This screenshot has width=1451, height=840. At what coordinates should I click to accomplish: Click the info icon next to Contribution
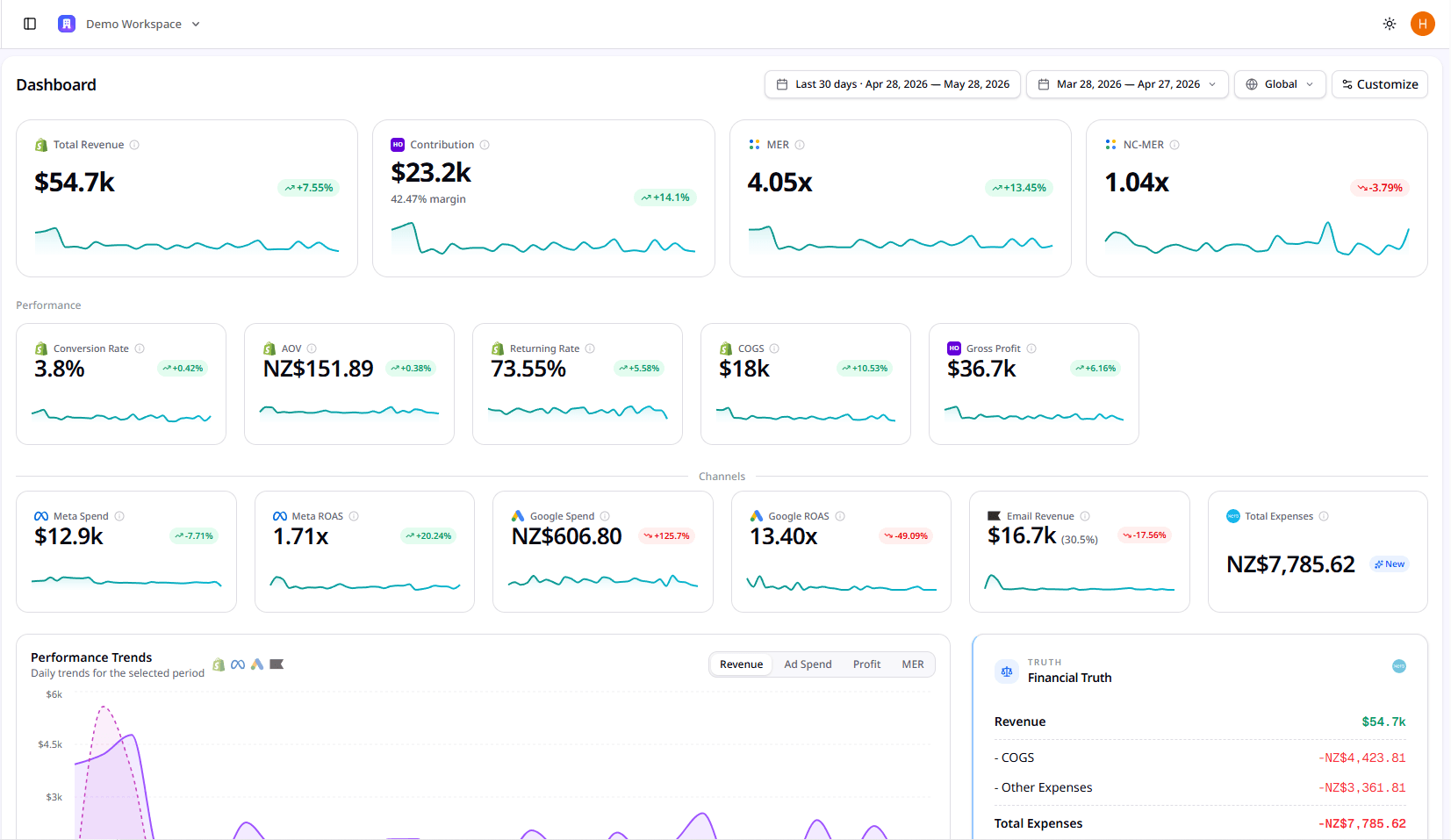tap(485, 145)
